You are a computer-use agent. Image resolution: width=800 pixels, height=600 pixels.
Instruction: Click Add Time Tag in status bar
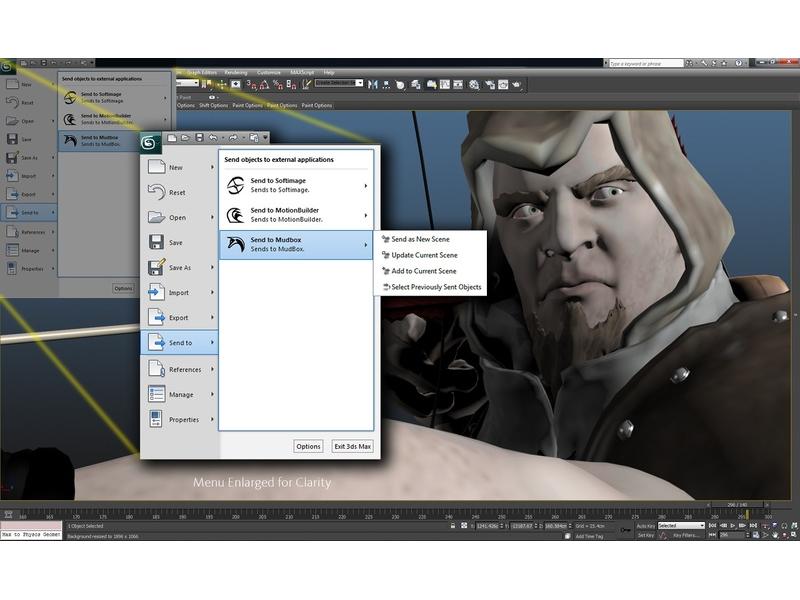pyautogui.click(x=589, y=536)
